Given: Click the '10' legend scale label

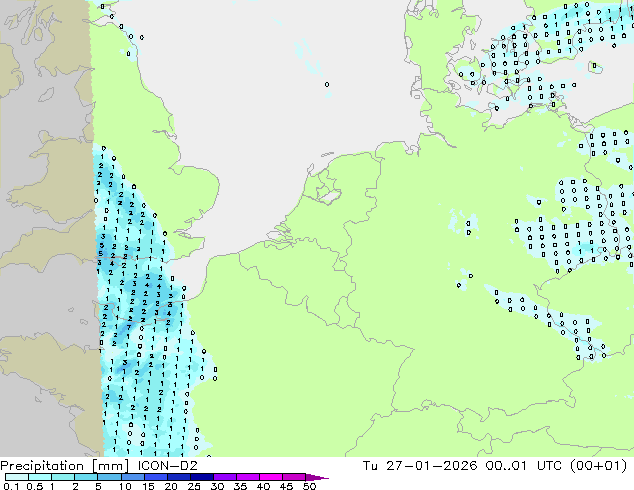Looking at the screenshot, I should [x=125, y=486].
